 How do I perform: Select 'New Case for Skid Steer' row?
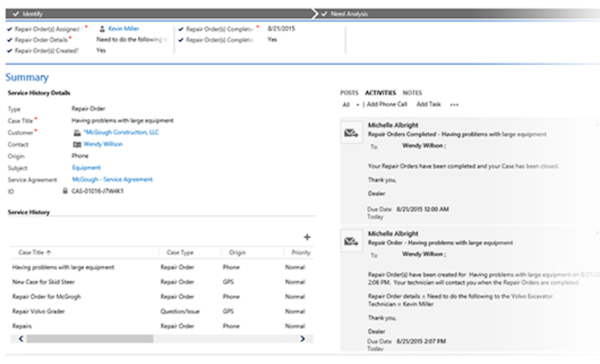point(161,282)
